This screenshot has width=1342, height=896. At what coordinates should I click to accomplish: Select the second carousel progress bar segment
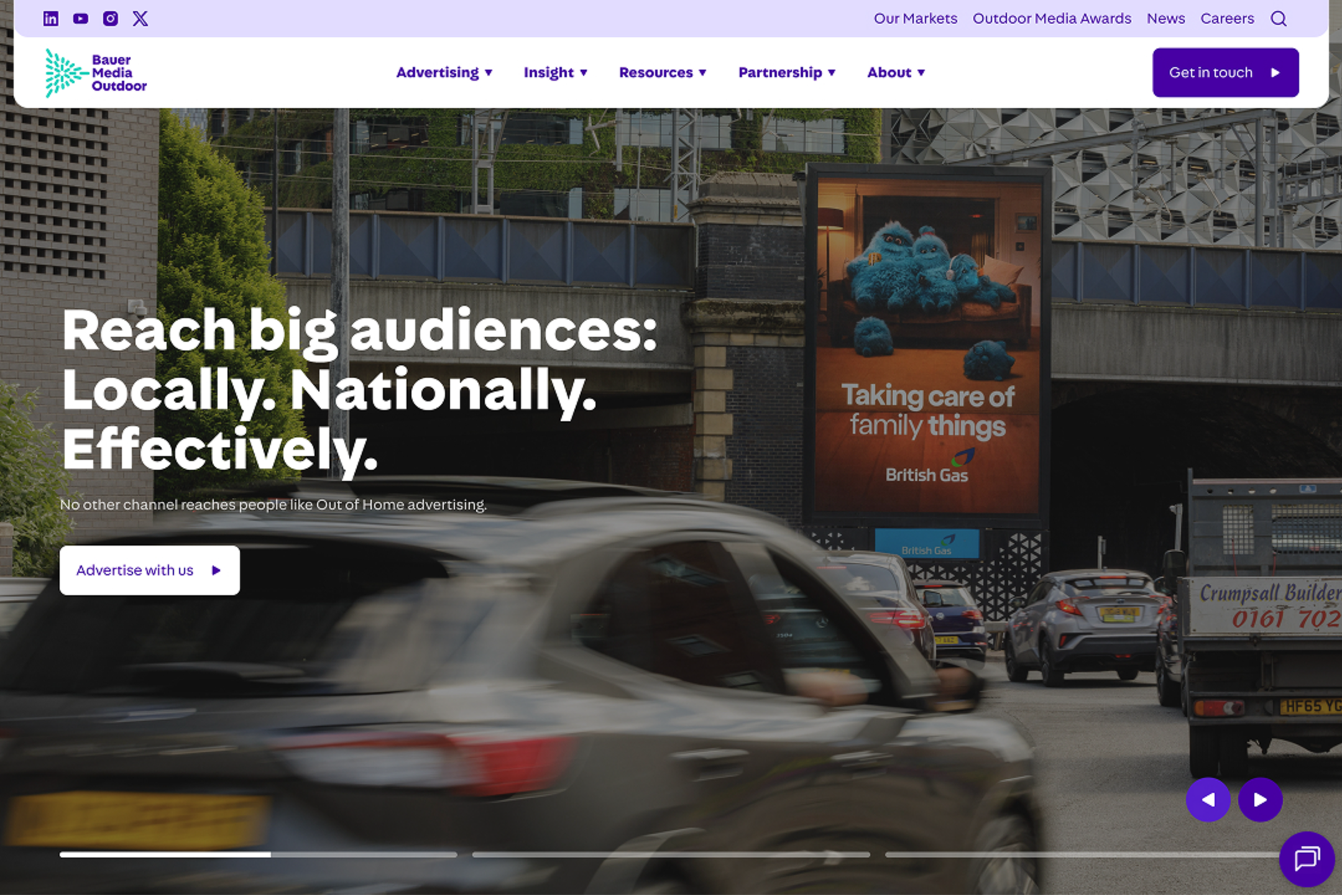coord(671,855)
